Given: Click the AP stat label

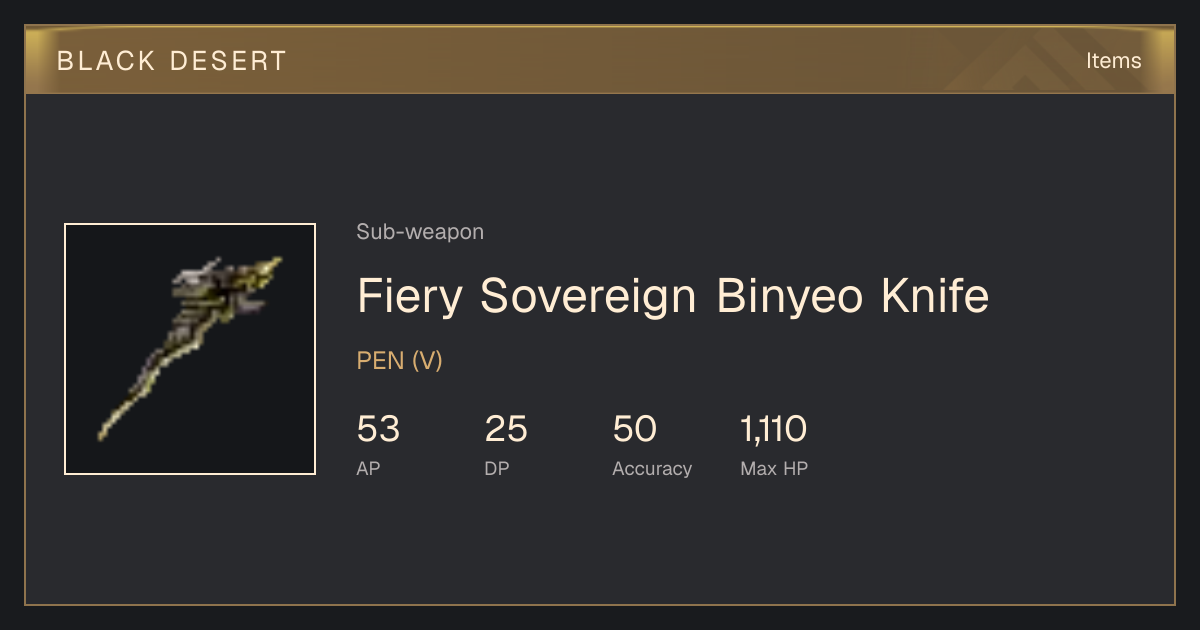Looking at the screenshot, I should (369, 468).
